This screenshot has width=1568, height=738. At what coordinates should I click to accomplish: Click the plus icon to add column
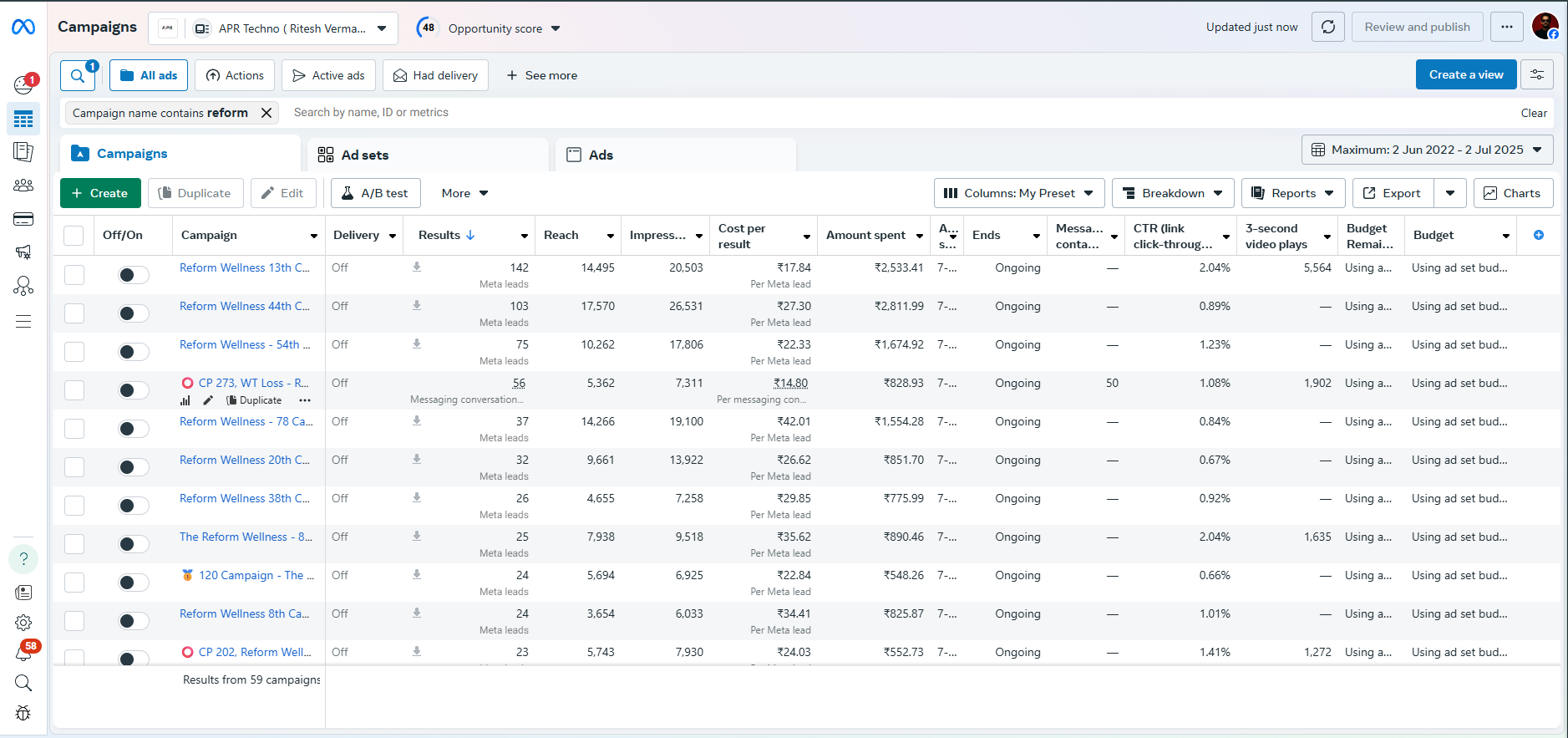coord(1538,235)
